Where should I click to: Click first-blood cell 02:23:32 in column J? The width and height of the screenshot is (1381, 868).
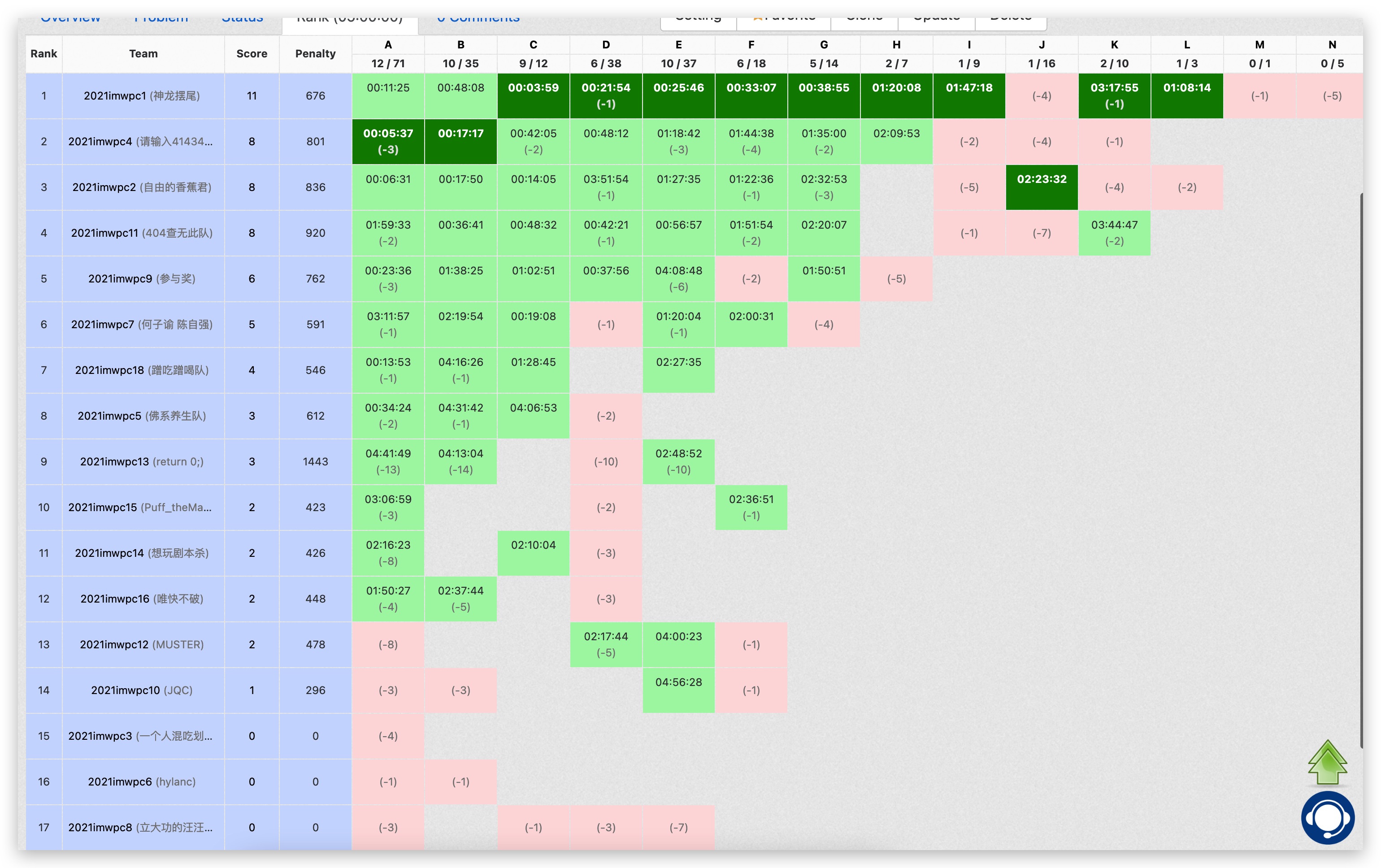(1042, 187)
